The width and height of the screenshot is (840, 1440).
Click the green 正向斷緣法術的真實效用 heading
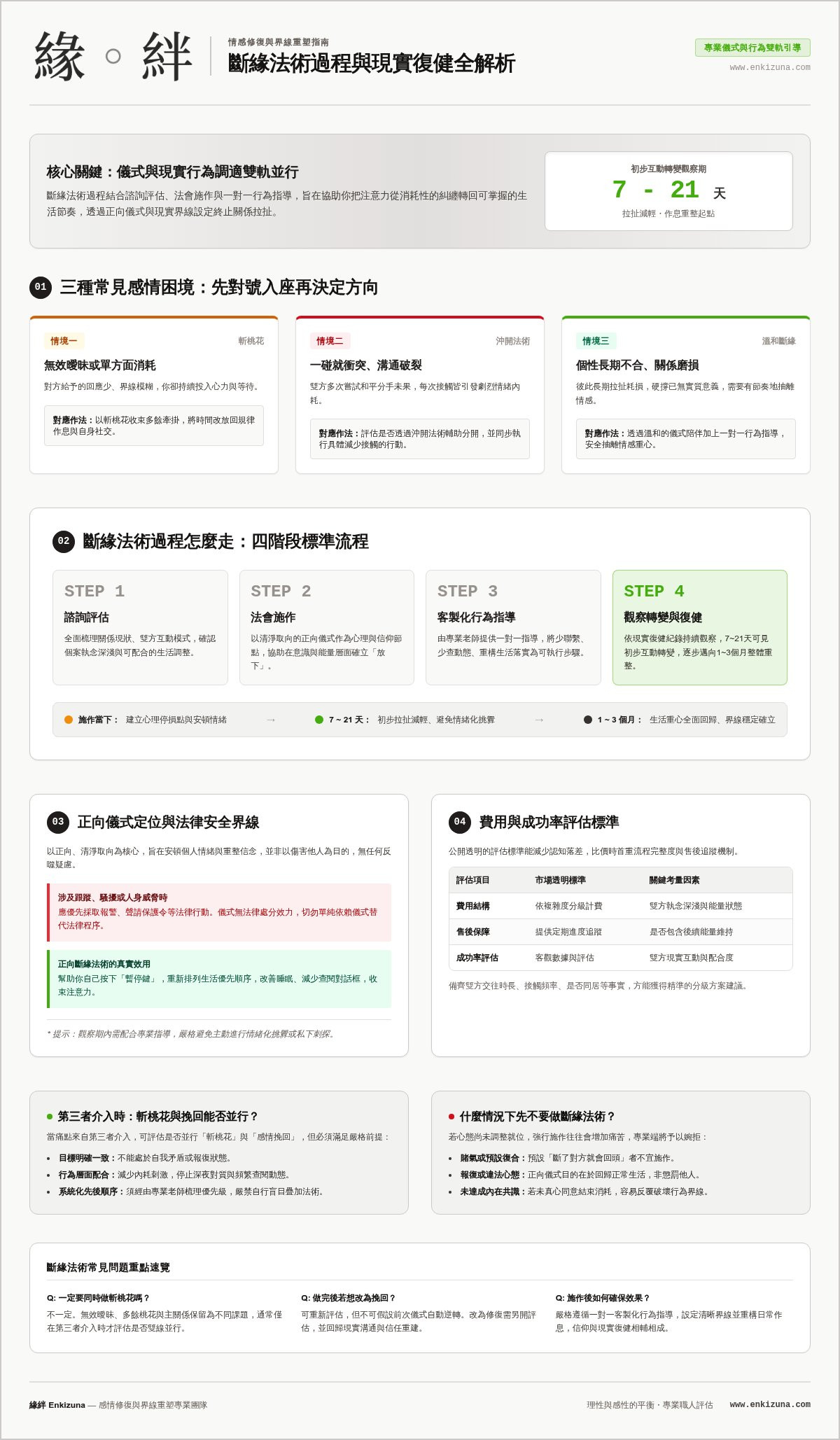click(x=104, y=964)
